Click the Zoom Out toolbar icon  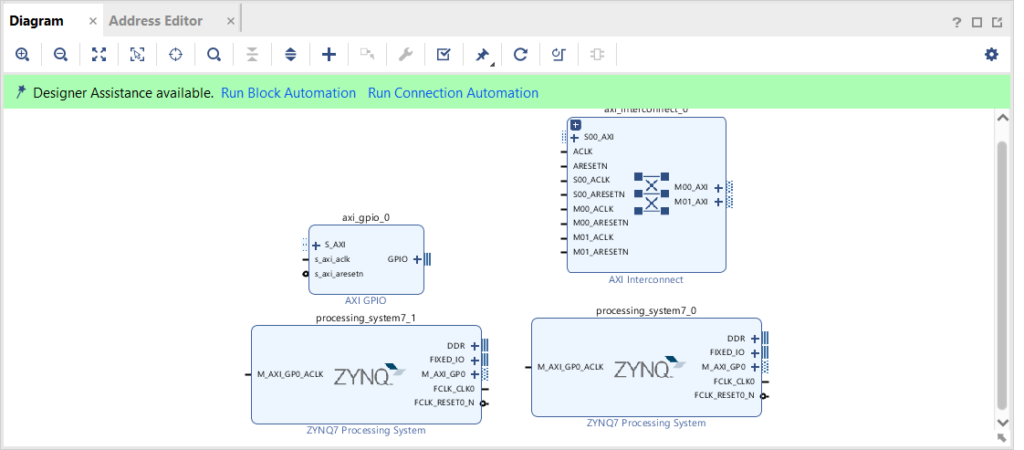point(60,55)
